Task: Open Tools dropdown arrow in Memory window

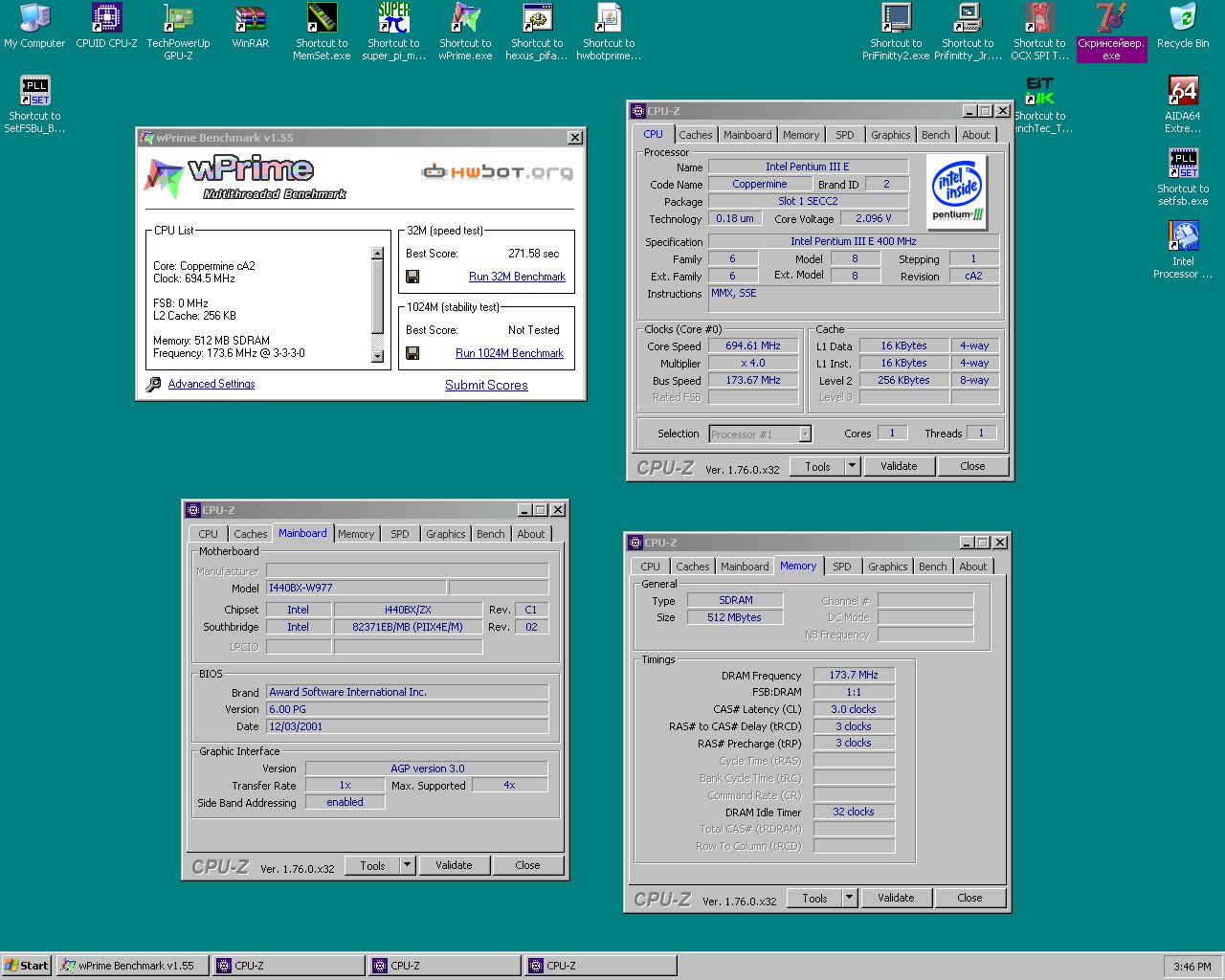Action: [x=849, y=898]
